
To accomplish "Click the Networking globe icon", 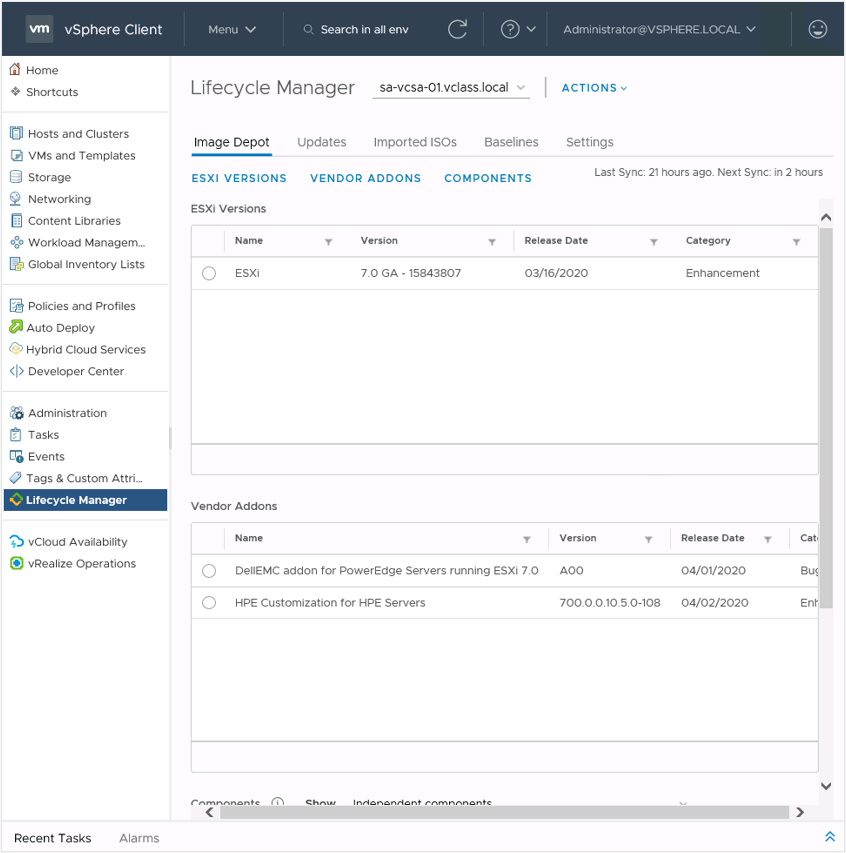I will click(16, 199).
